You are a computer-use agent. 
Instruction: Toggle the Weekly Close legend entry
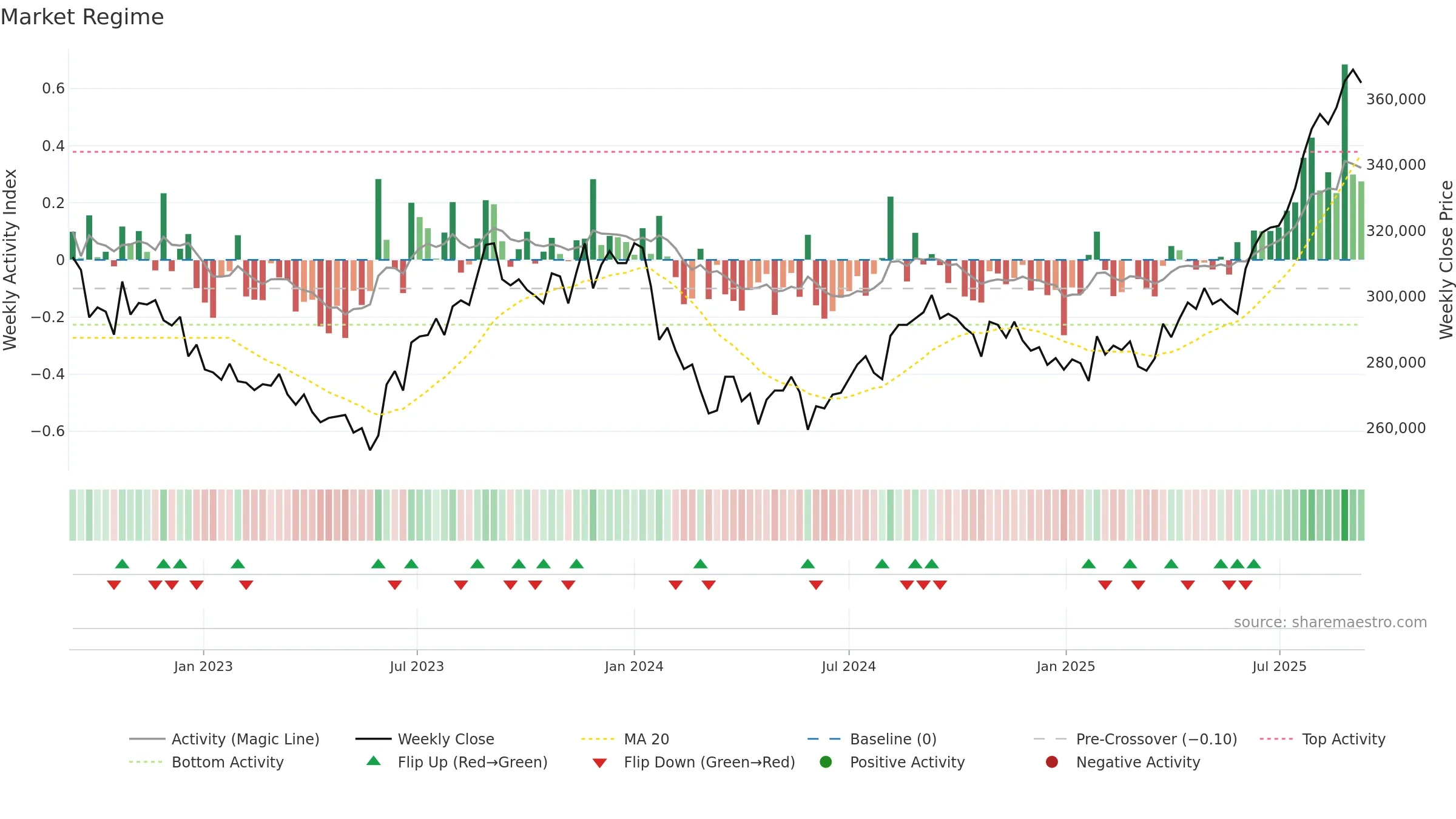[425, 739]
